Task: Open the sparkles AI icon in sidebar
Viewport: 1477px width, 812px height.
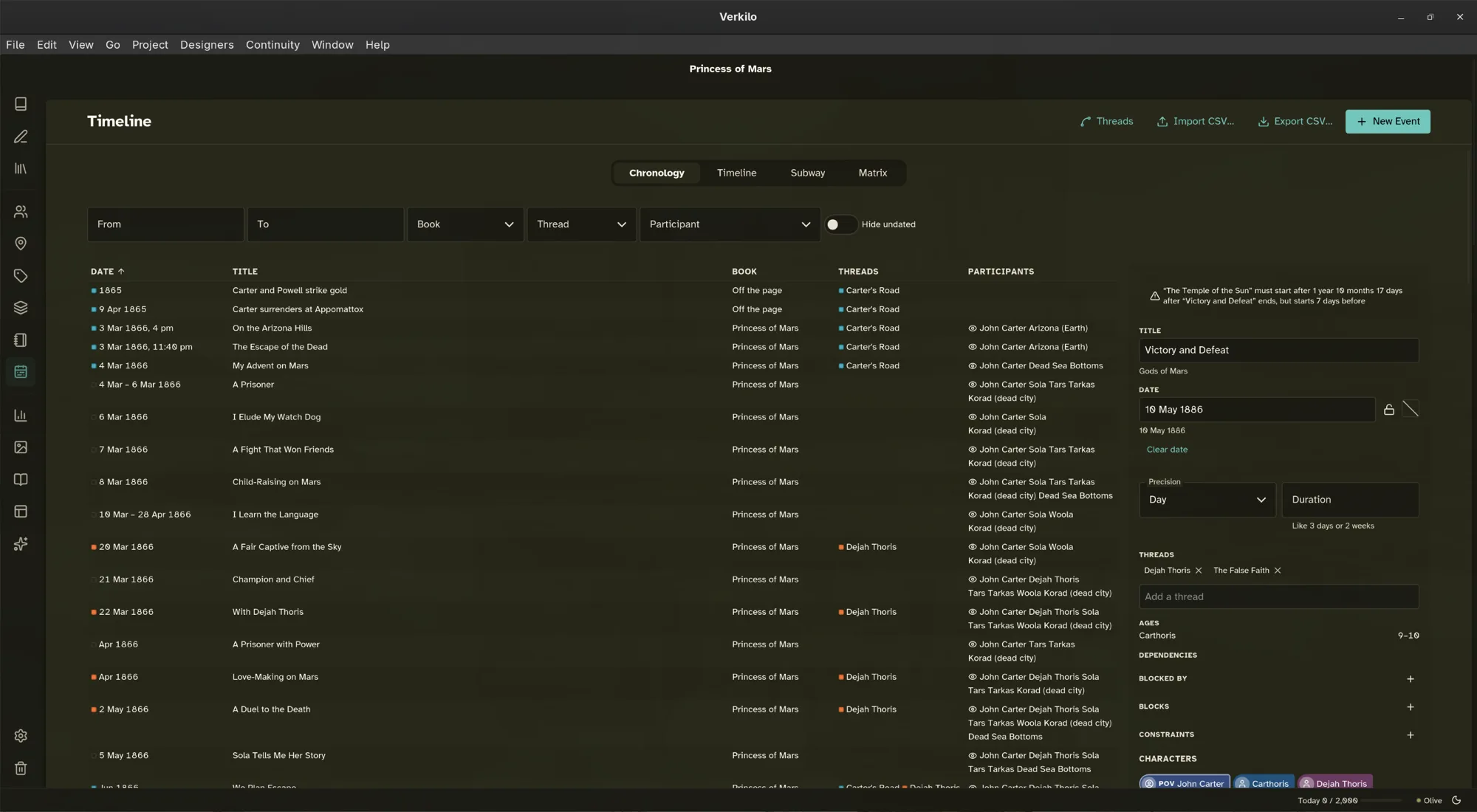Action: tap(21, 544)
